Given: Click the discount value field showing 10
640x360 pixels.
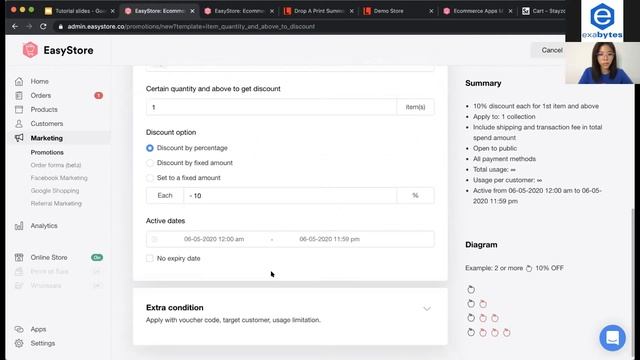Looking at the screenshot, I should pos(290,196).
